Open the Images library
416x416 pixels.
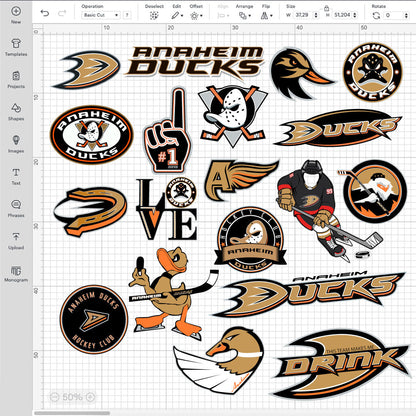(x=16, y=144)
